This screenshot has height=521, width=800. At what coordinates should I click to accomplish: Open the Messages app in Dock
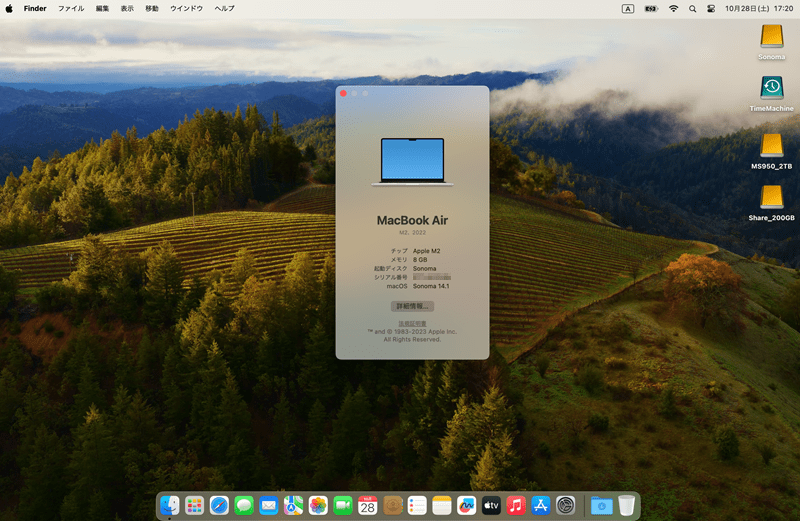(x=244, y=506)
